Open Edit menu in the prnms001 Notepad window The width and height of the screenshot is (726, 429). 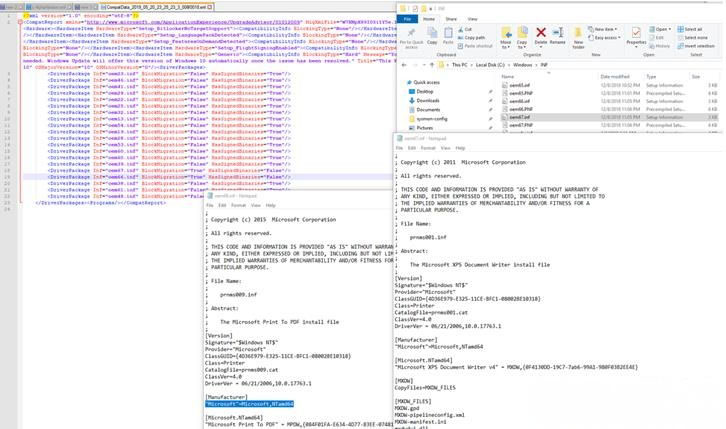tap(412, 148)
